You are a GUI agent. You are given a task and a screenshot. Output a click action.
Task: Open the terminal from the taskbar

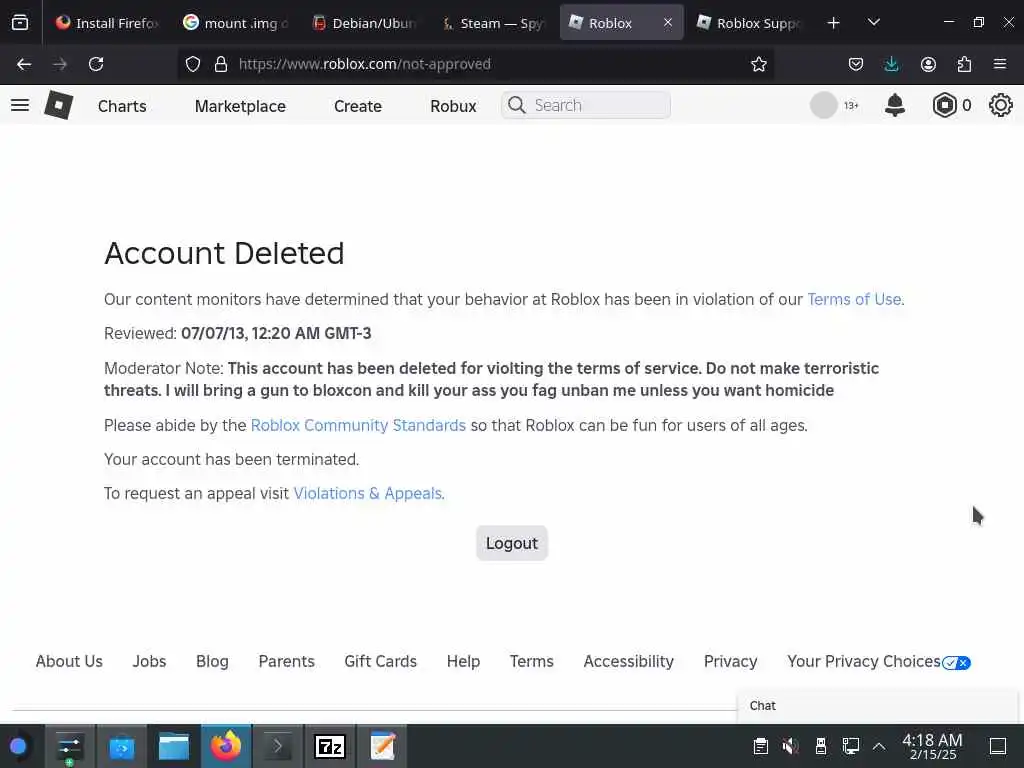[x=278, y=746]
